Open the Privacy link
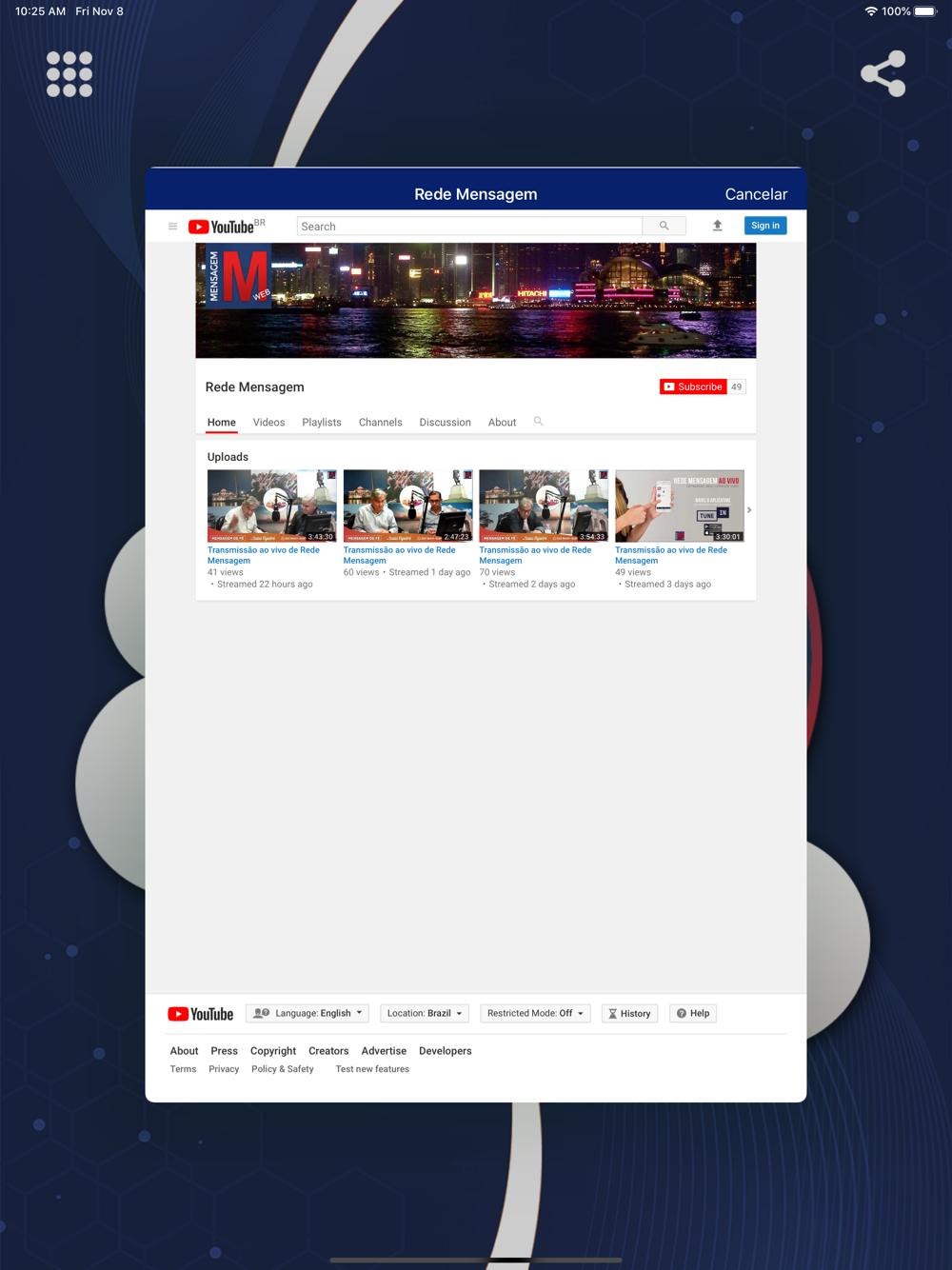The height and width of the screenshot is (1270, 952). (224, 1069)
